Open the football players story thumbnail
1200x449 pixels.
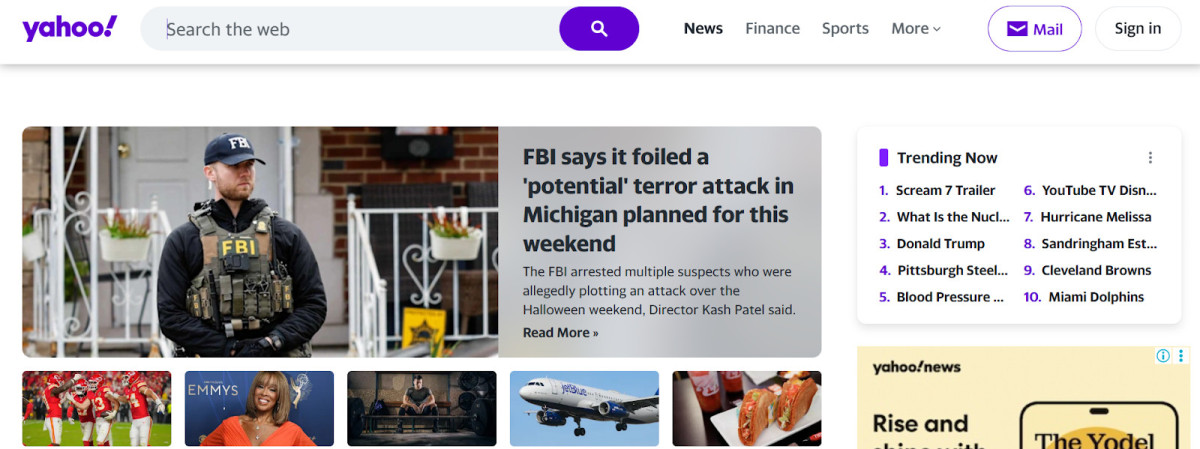coord(97,408)
